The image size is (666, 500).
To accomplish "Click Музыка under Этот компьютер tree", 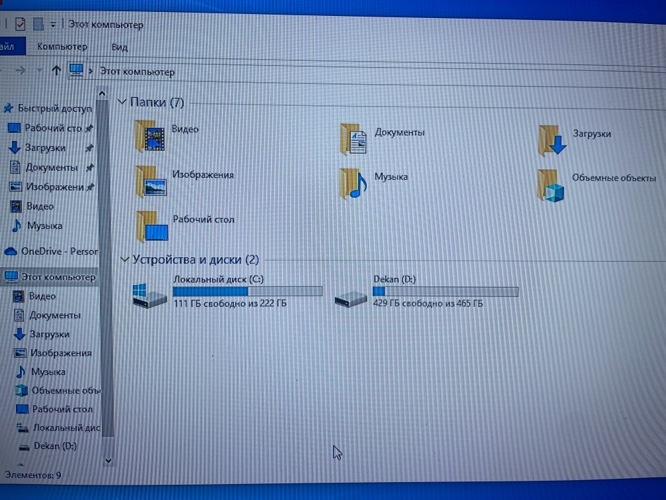I will click(40, 372).
